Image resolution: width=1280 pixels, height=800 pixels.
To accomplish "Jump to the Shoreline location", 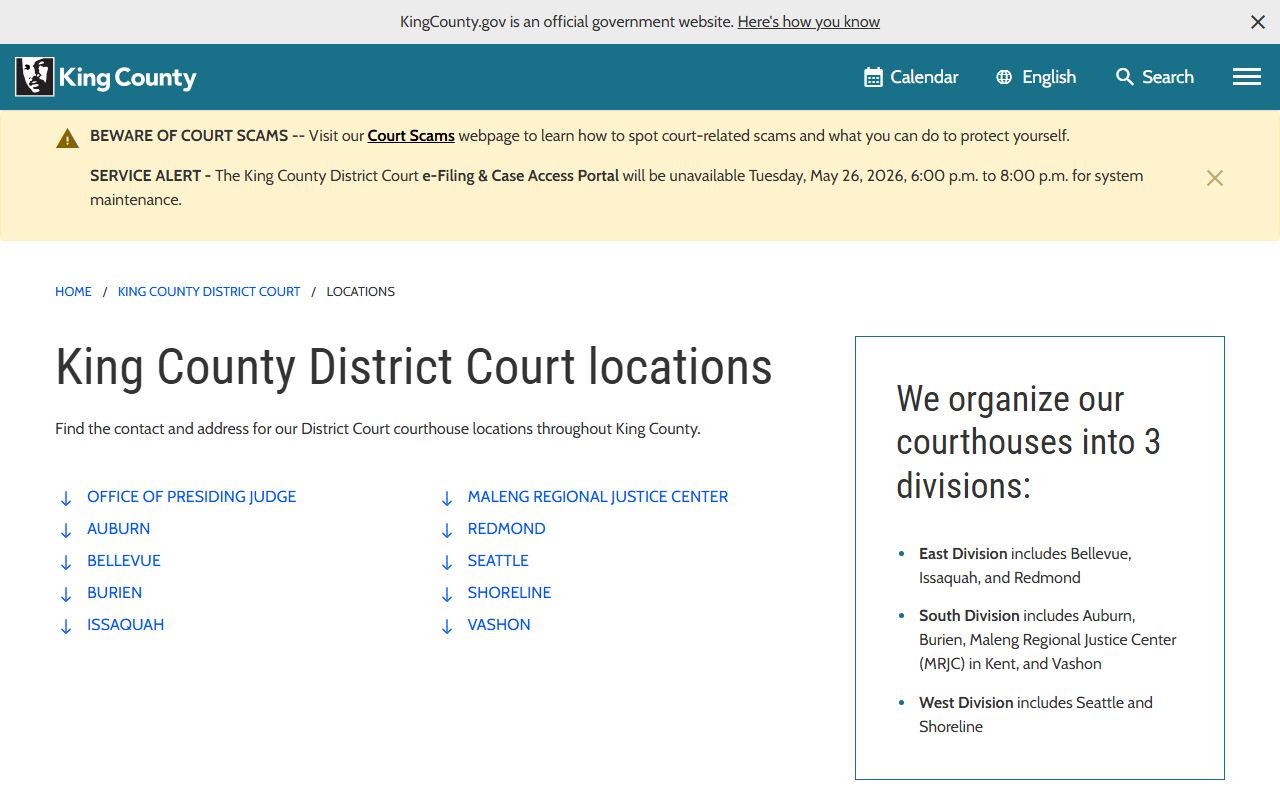I will point(510,593).
